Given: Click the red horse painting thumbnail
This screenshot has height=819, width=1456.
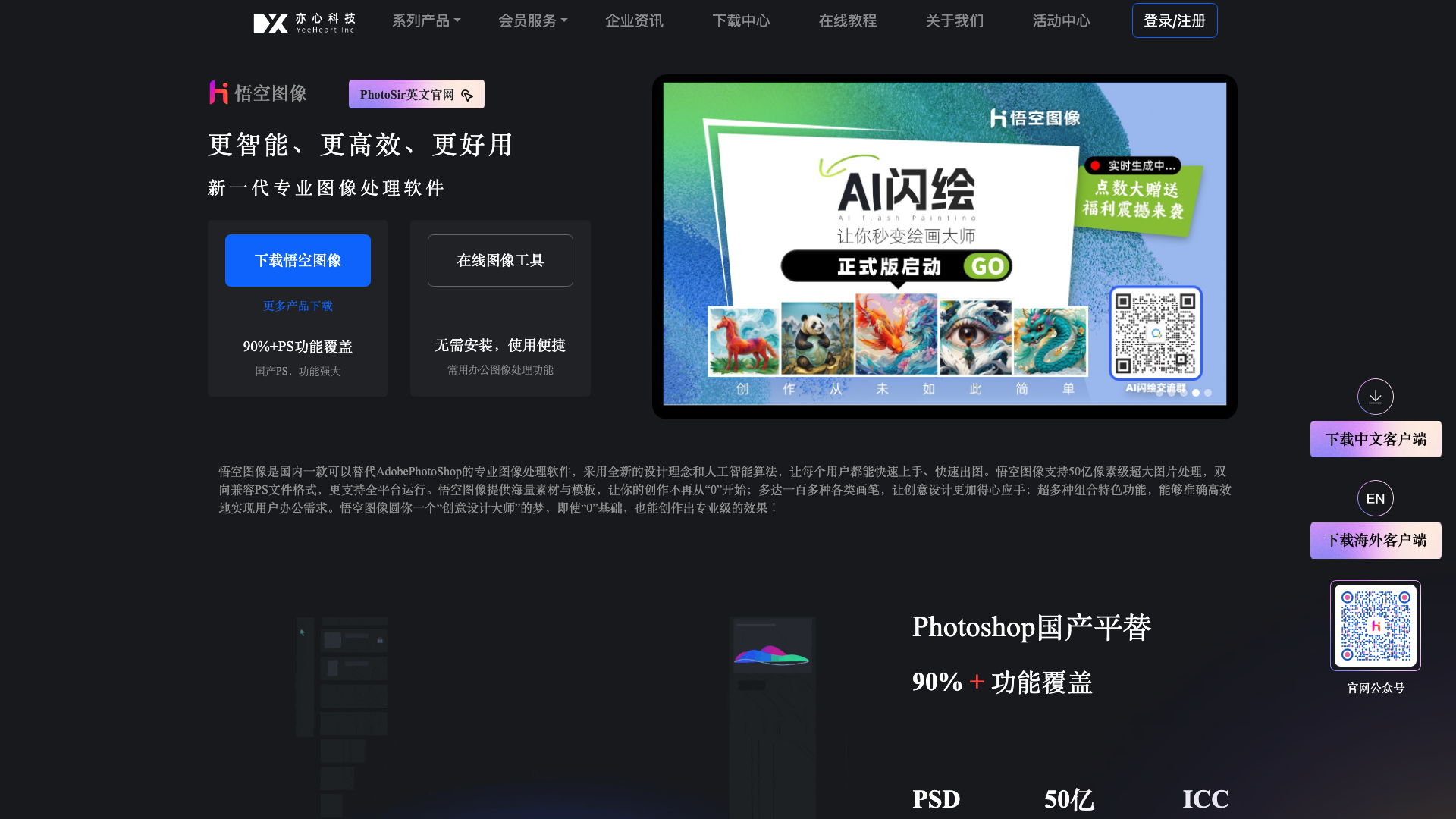Looking at the screenshot, I should (743, 341).
